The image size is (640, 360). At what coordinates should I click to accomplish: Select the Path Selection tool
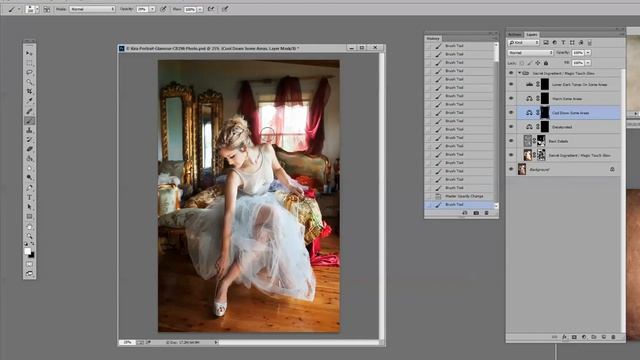(29, 207)
